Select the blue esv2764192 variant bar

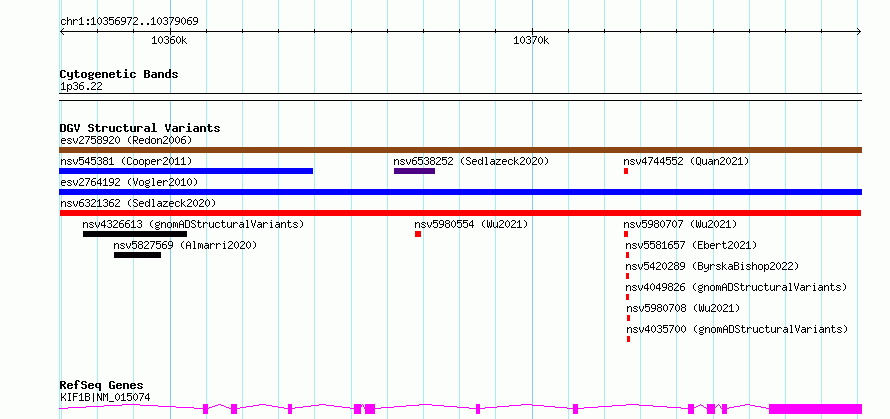461,192
